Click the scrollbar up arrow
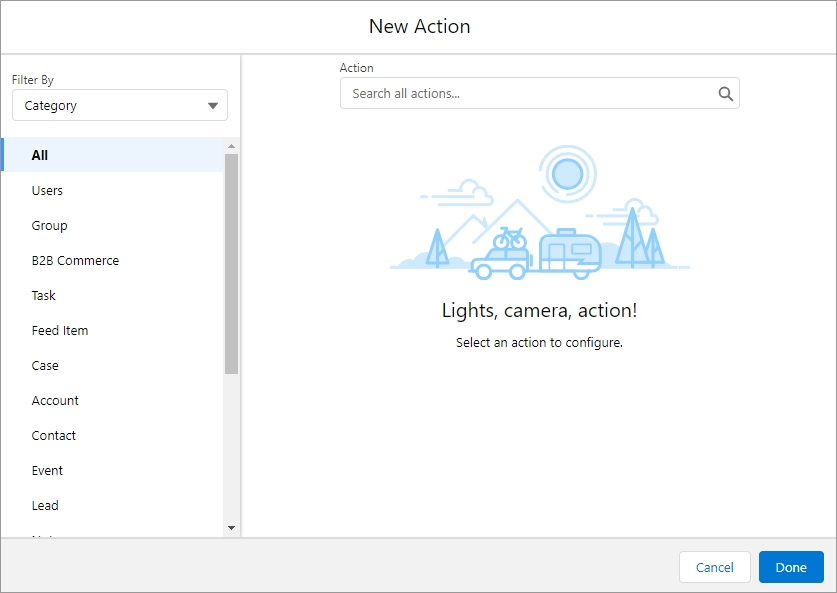837x593 pixels. (231, 145)
